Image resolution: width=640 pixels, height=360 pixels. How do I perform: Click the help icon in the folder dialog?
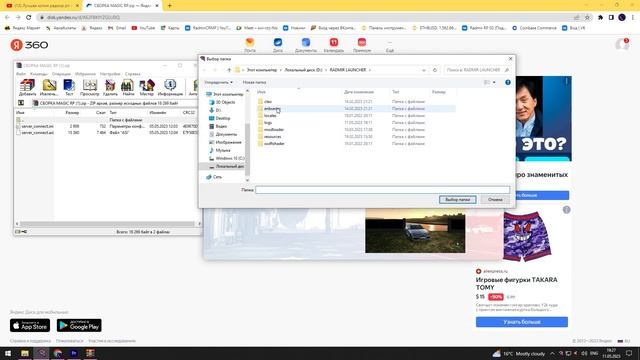(x=508, y=82)
